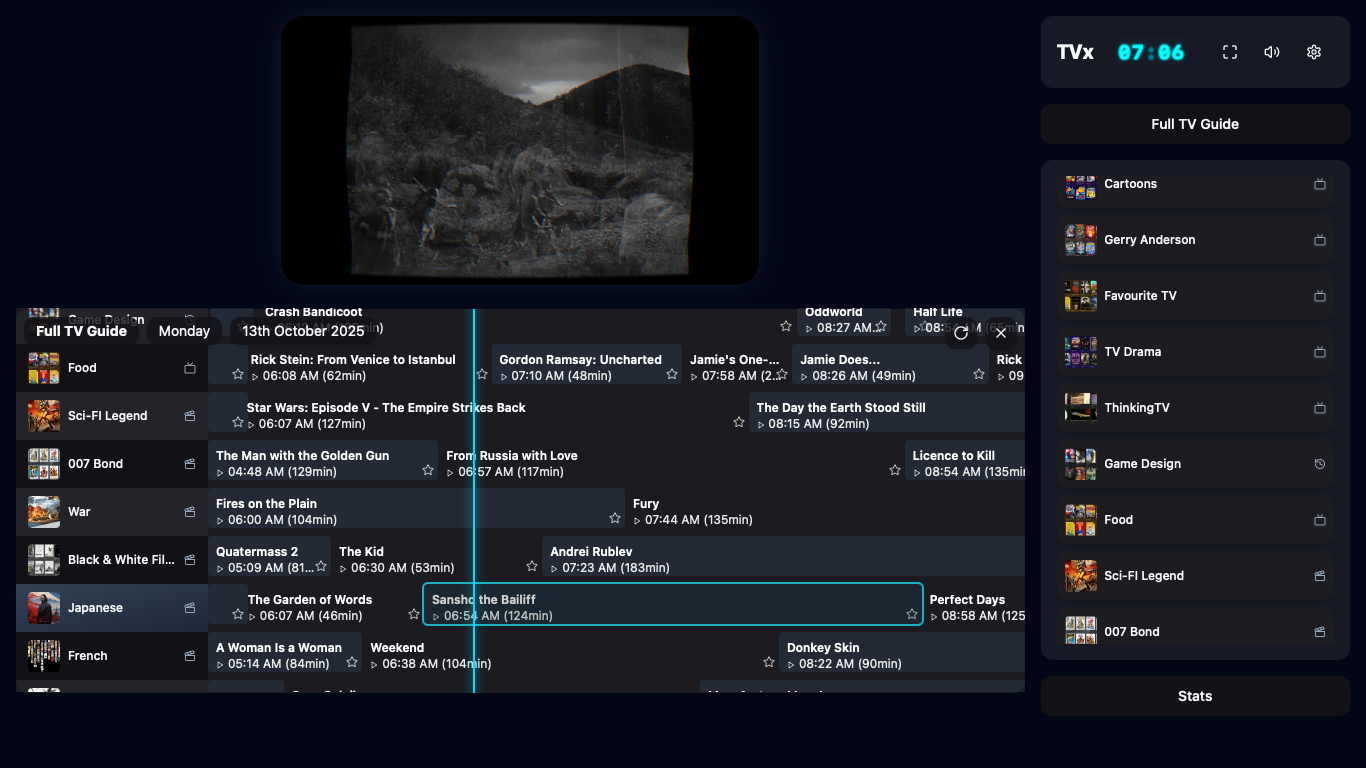The height and width of the screenshot is (768, 1366).
Task: Open TV Drama channel in sidebar
Action: click(1195, 352)
